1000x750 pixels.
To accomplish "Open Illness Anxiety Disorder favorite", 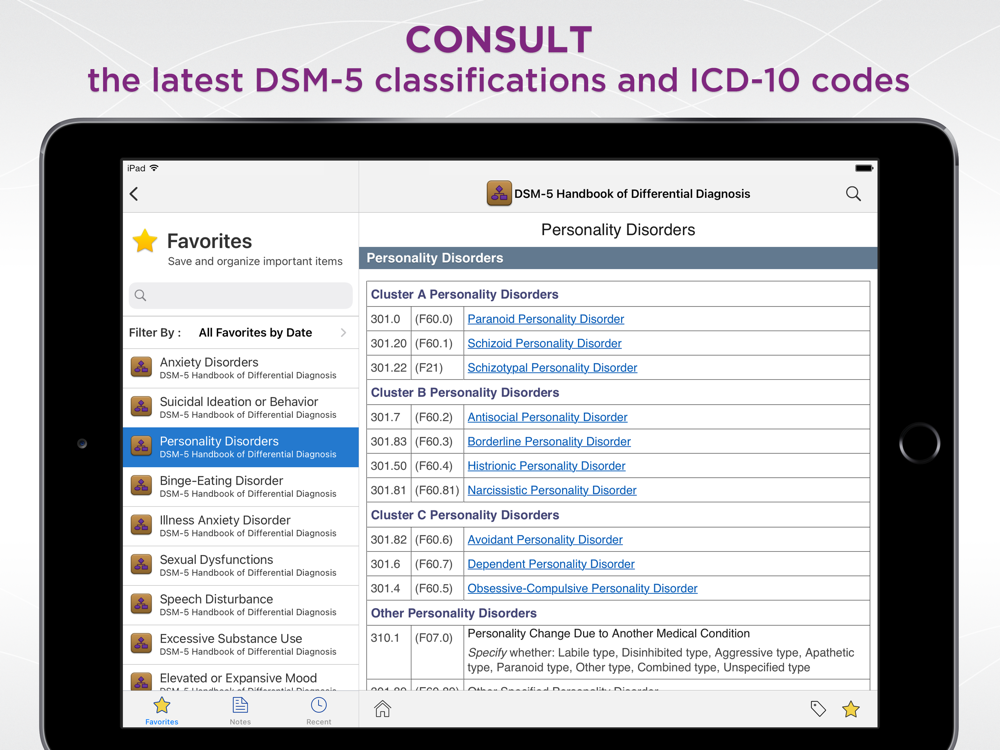I will 240,526.
